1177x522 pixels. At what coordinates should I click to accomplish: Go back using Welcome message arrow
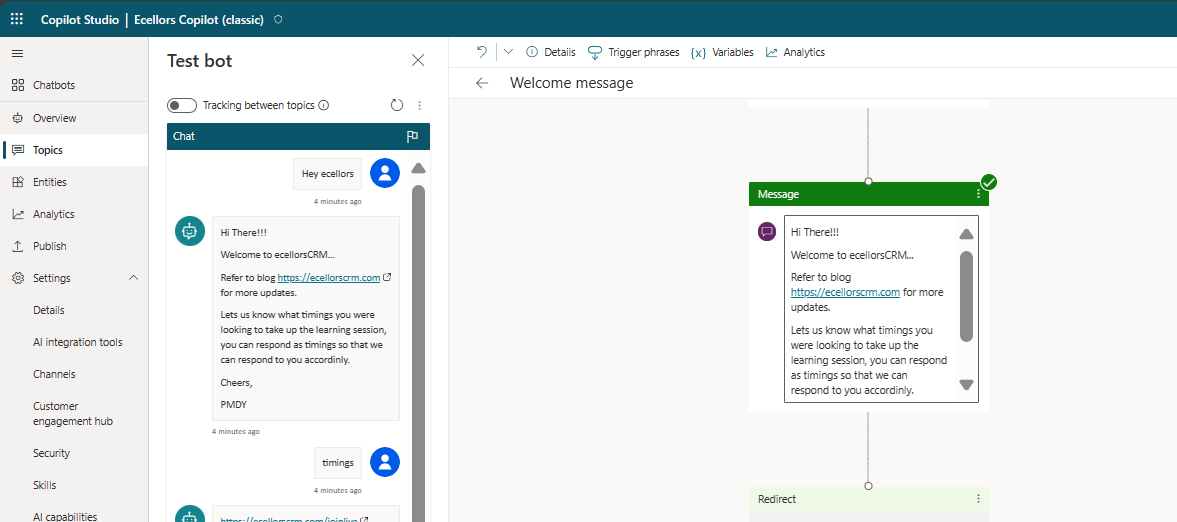[x=482, y=83]
